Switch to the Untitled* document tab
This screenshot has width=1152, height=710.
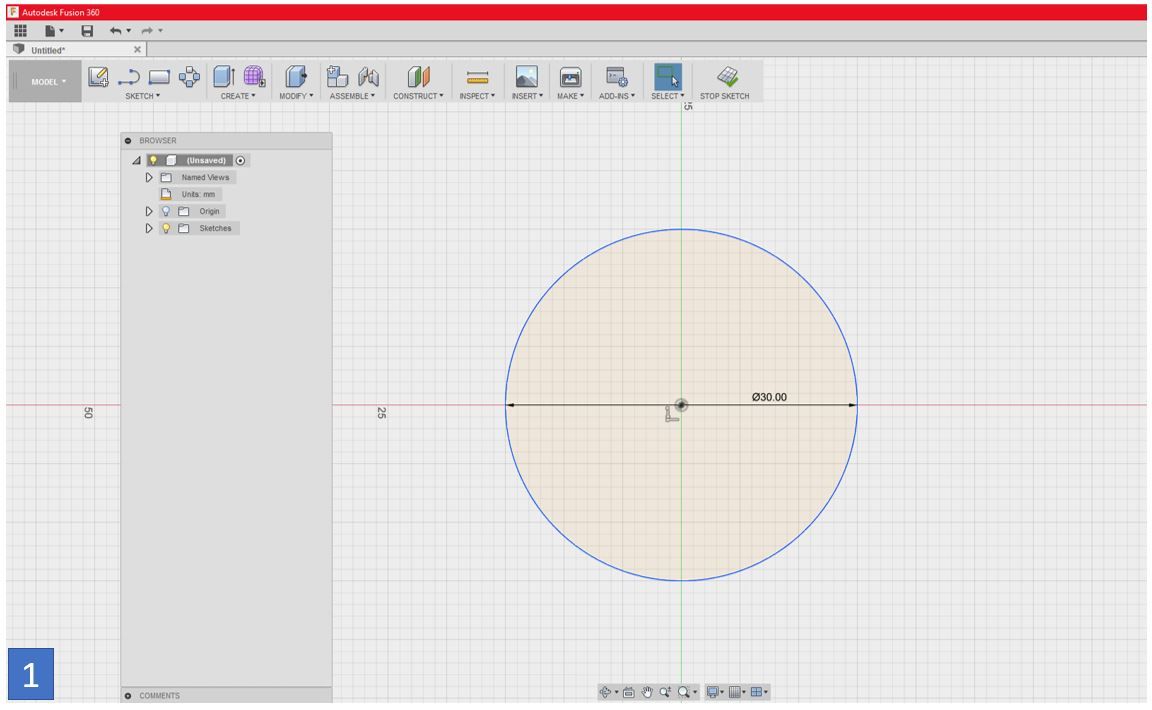pyautogui.click(x=48, y=50)
